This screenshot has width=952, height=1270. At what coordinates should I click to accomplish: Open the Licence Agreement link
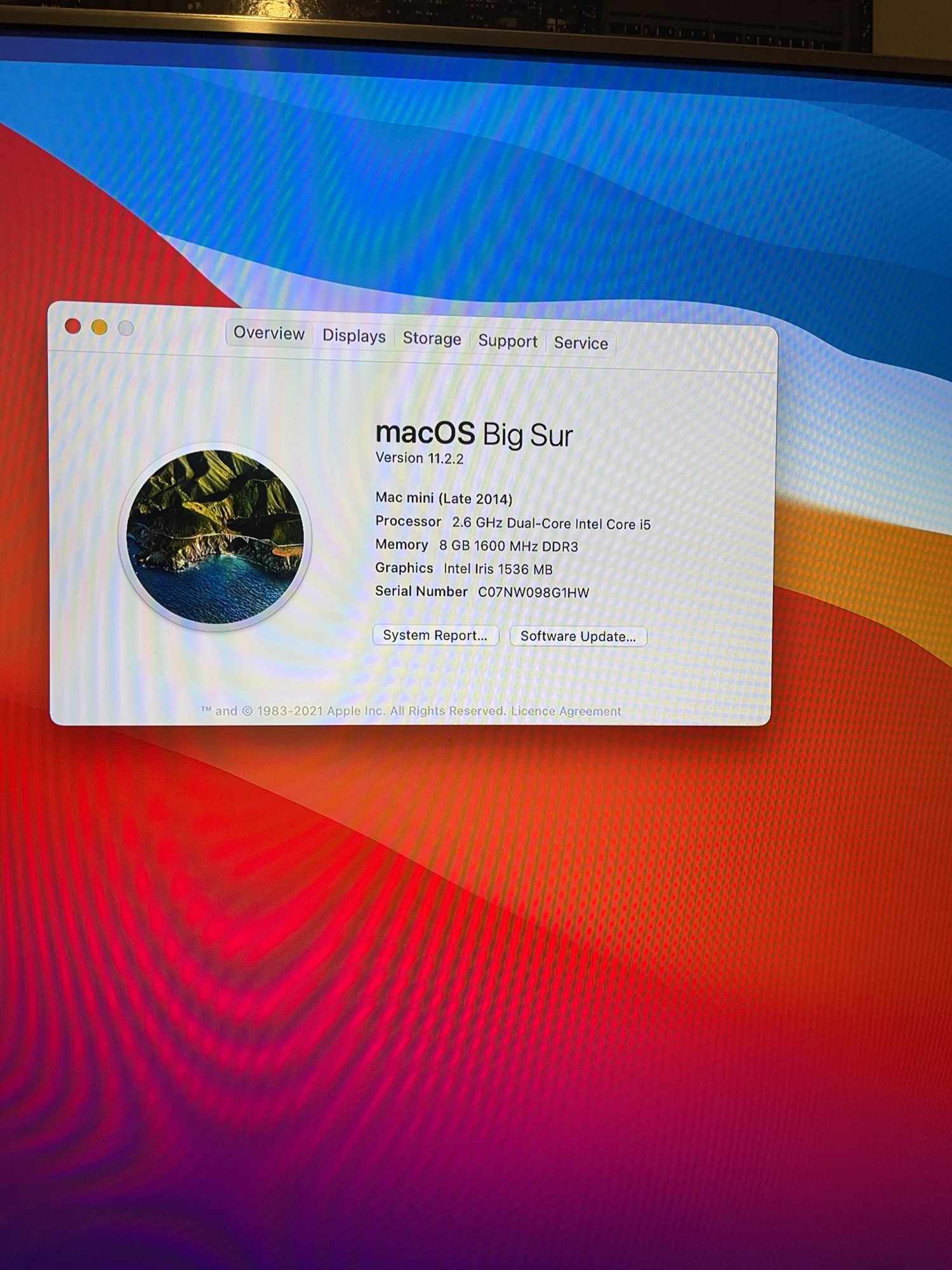click(x=566, y=711)
